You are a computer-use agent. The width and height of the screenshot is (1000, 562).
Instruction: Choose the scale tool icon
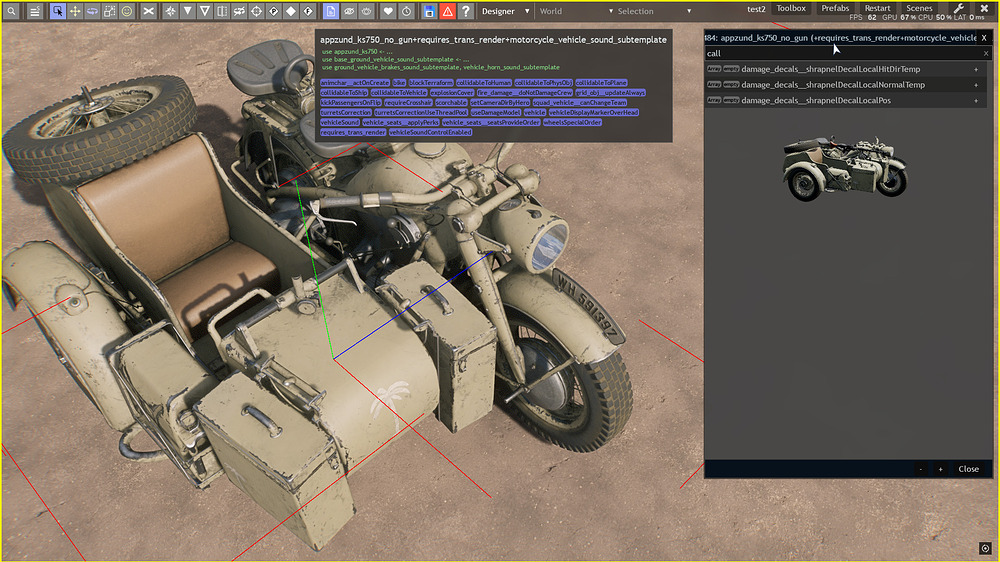110,11
